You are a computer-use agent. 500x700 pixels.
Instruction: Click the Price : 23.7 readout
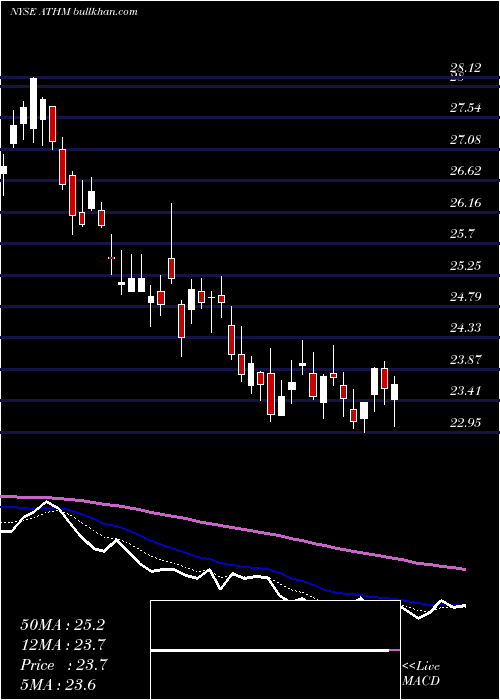(x=63, y=665)
